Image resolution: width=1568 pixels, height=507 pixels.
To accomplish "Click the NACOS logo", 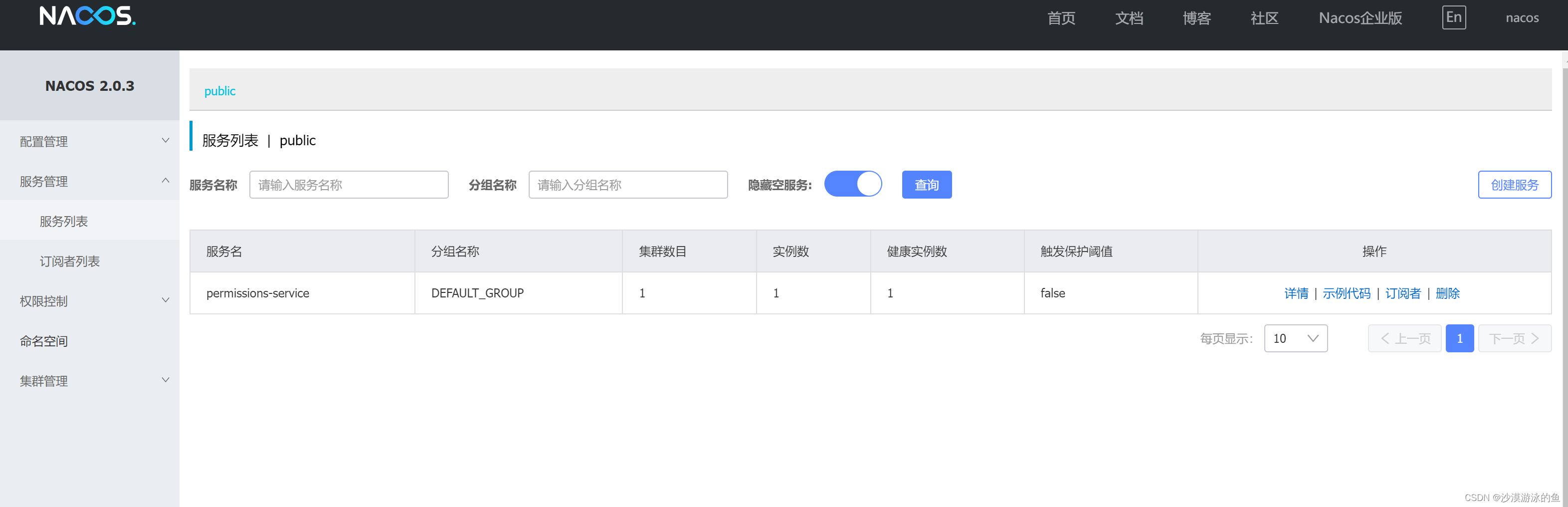I will coord(88,16).
